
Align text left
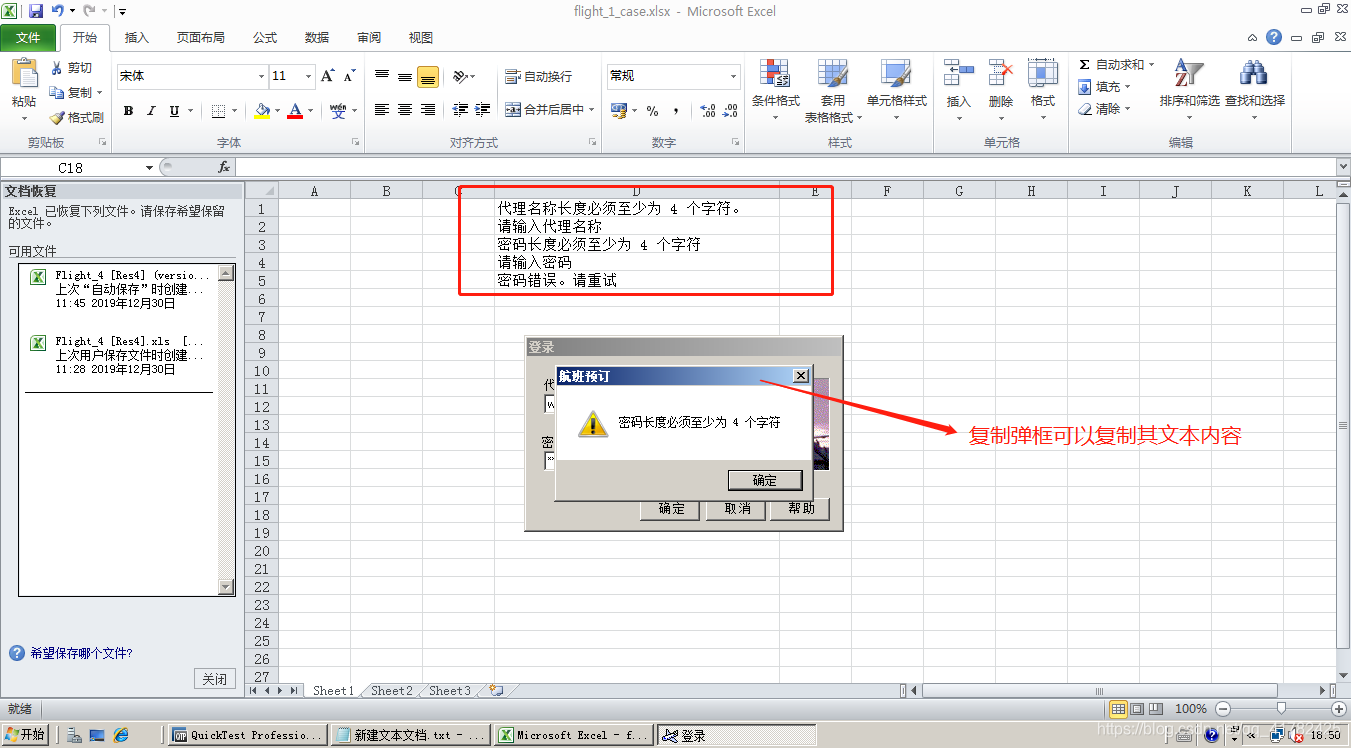click(381, 110)
